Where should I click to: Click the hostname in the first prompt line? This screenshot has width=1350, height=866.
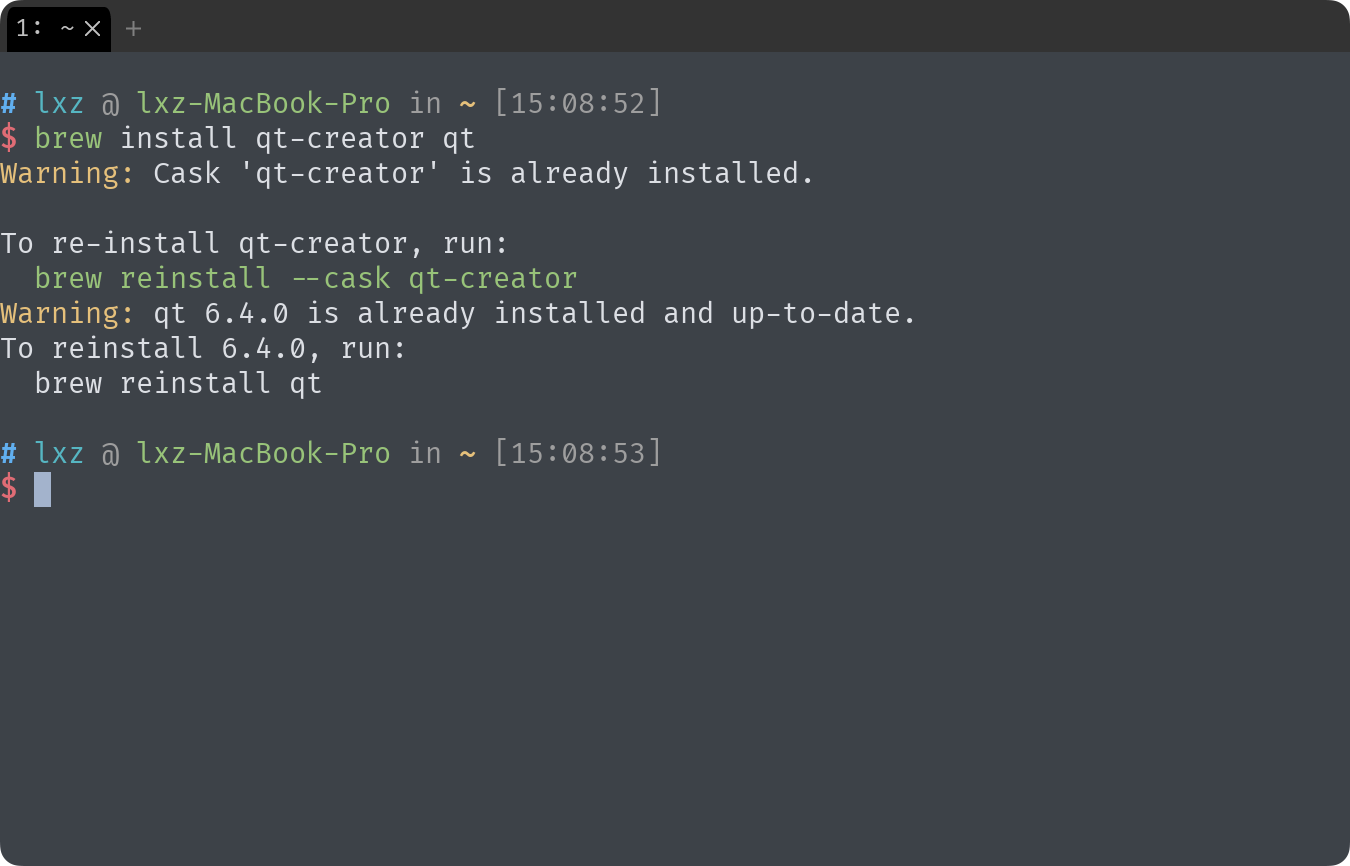(x=263, y=103)
